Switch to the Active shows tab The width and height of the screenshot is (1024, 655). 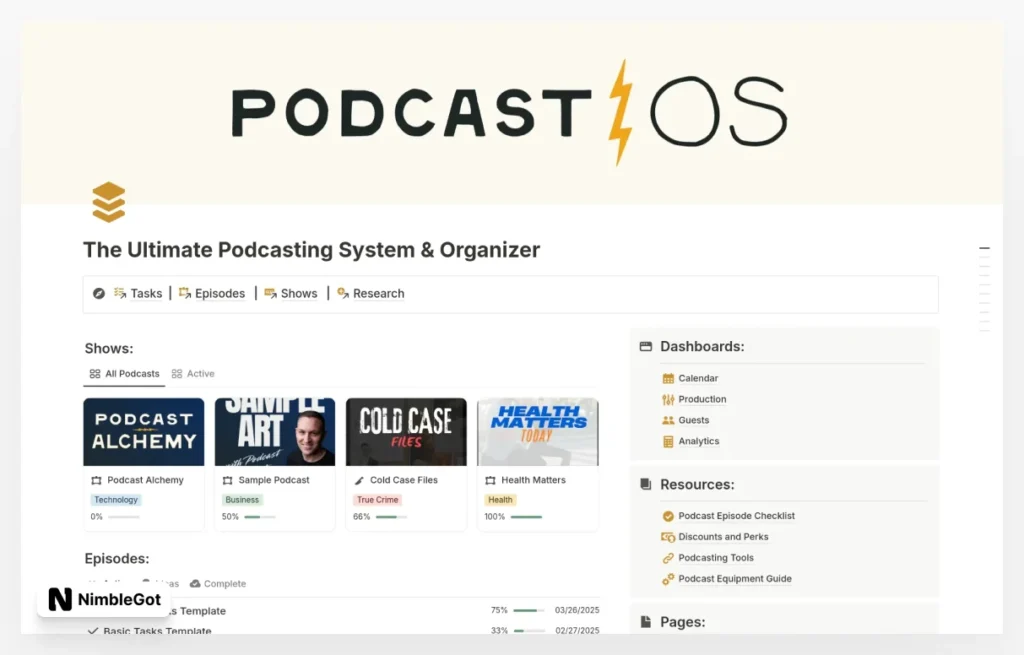193,374
